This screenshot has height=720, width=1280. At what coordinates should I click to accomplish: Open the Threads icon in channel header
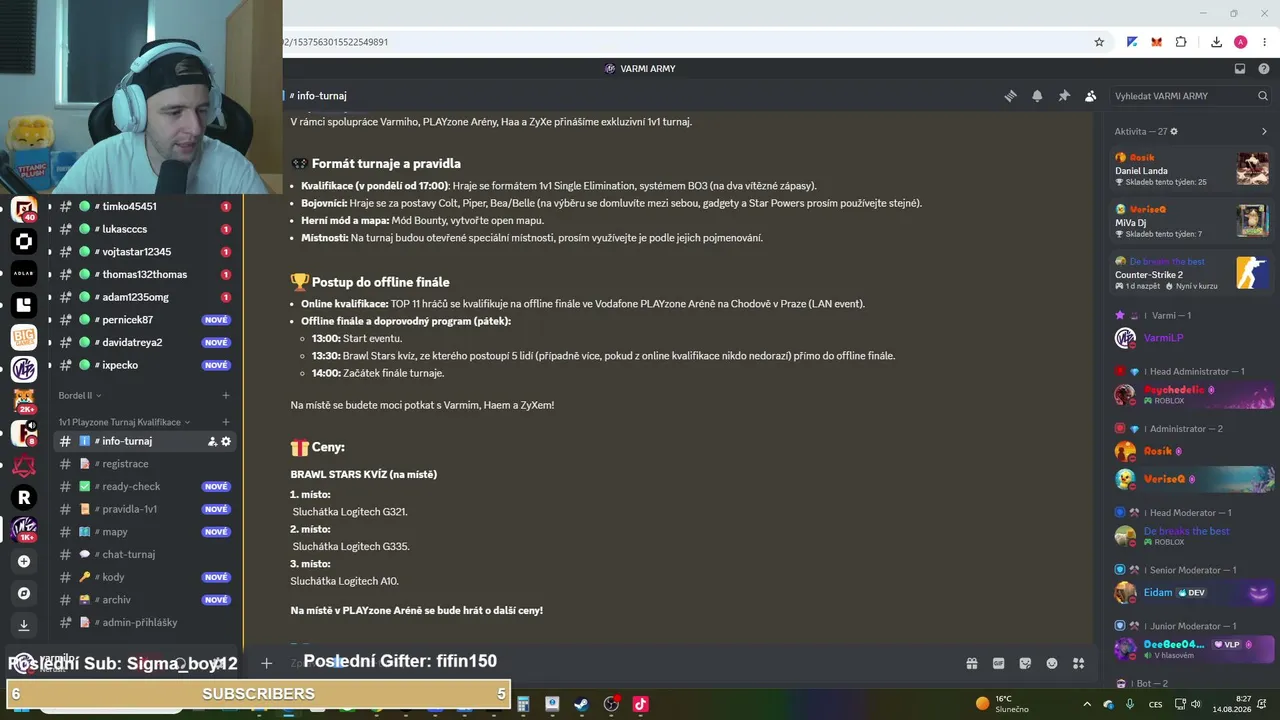[x=1010, y=96]
